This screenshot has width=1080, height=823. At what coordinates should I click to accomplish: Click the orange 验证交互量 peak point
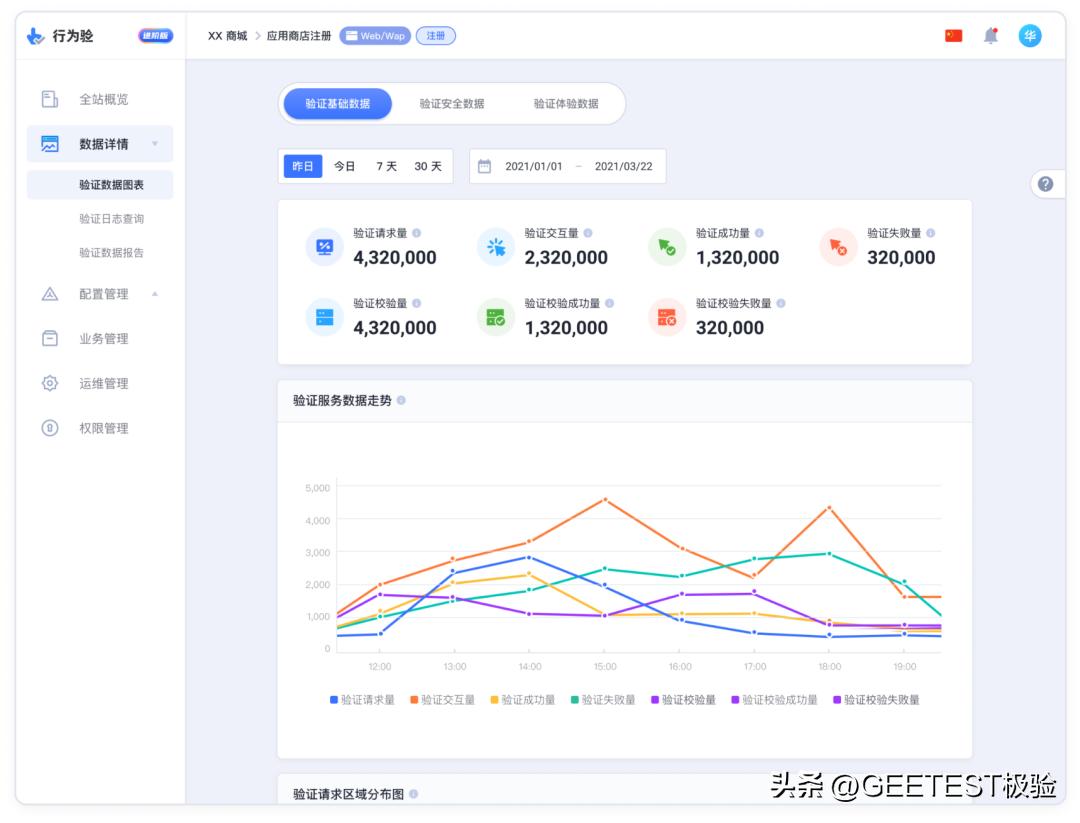(605, 498)
